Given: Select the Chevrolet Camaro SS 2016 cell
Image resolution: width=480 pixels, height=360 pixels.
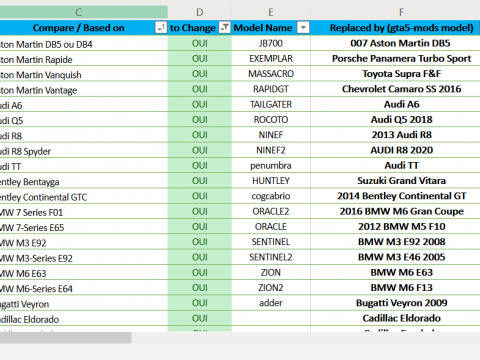Looking at the screenshot, I should 395,89.
